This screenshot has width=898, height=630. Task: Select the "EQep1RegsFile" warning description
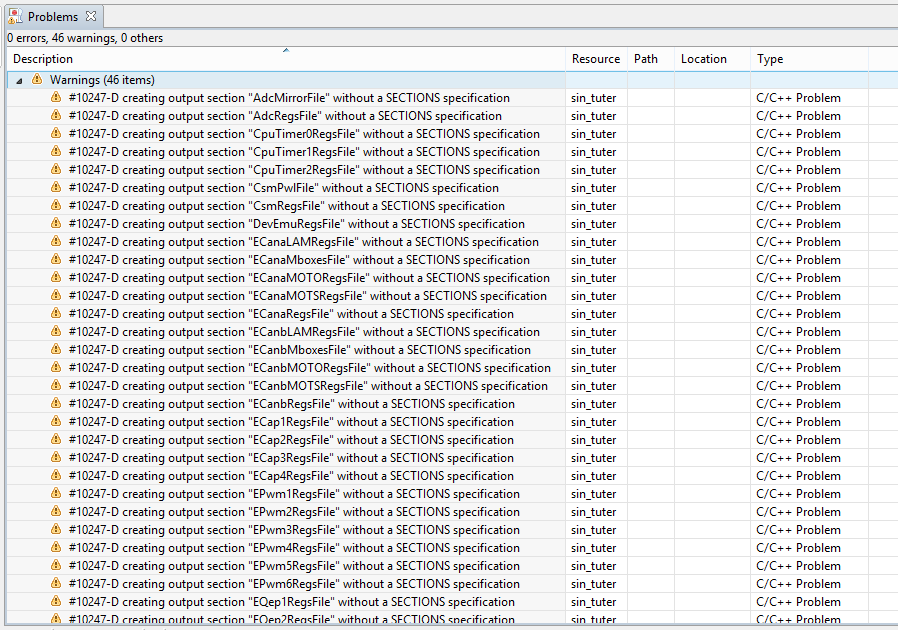pyautogui.click(x=292, y=602)
